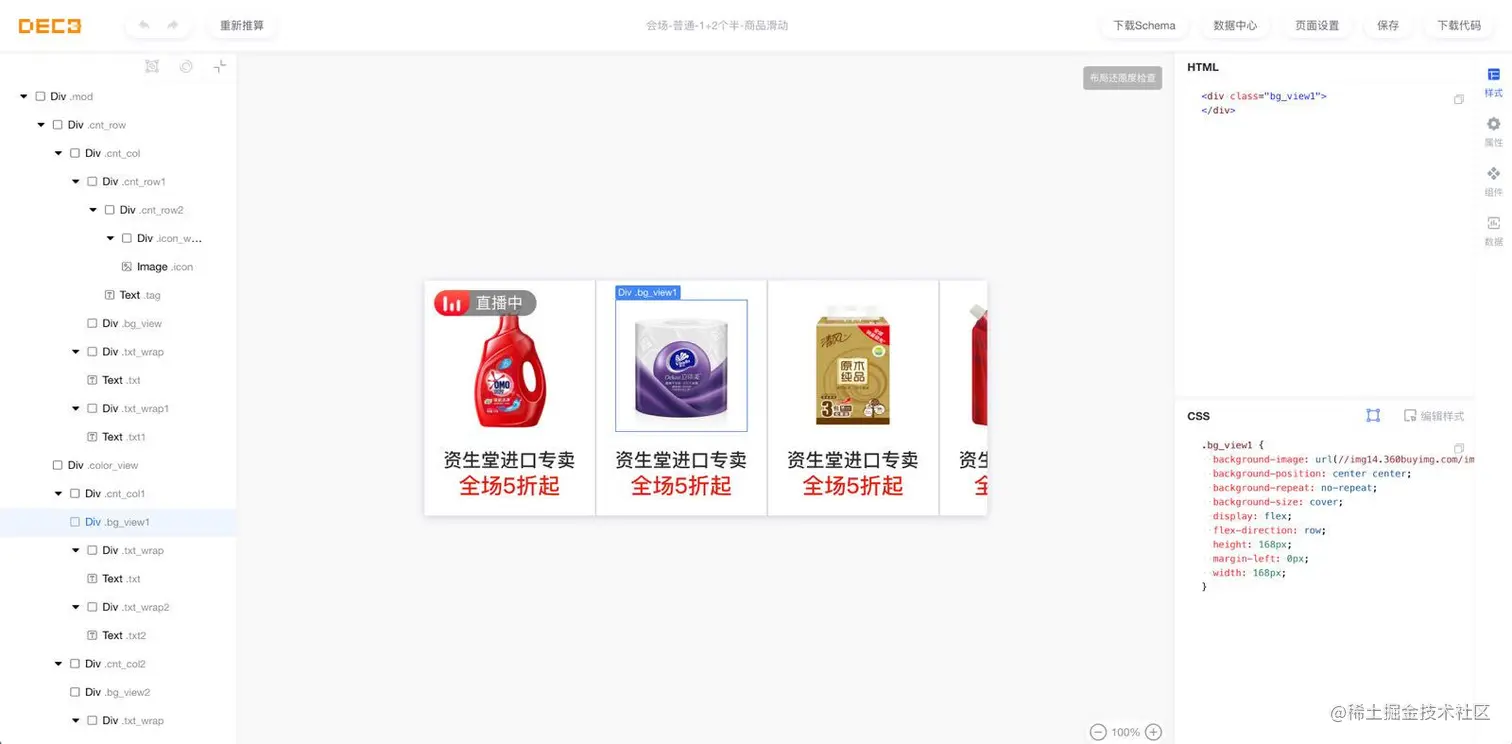
Task: Open 数据中心 in the top bar
Action: 1235,25
